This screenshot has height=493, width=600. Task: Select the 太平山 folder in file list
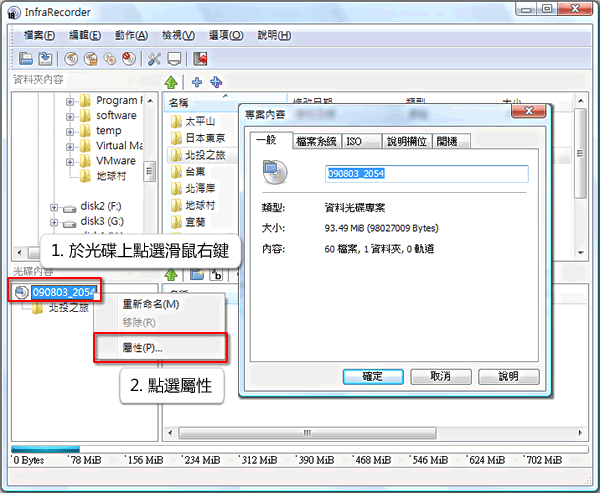[x=193, y=122]
